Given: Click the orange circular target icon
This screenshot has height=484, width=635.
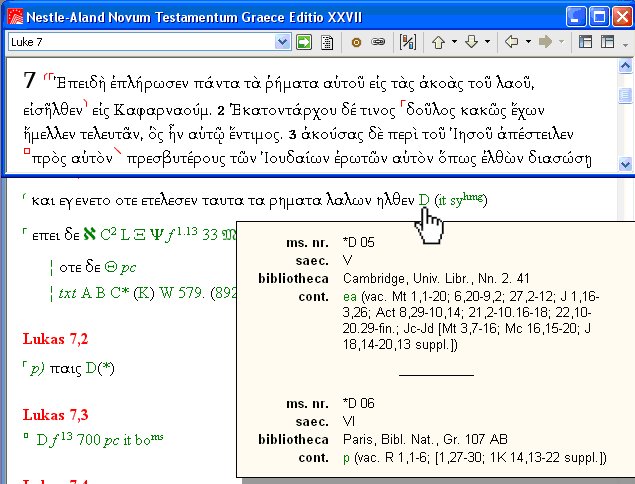Looking at the screenshot, I should (356, 42).
